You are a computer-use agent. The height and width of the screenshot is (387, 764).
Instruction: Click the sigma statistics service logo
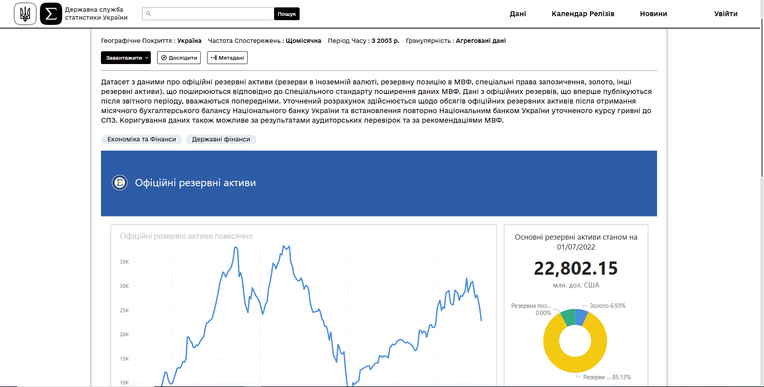51,14
